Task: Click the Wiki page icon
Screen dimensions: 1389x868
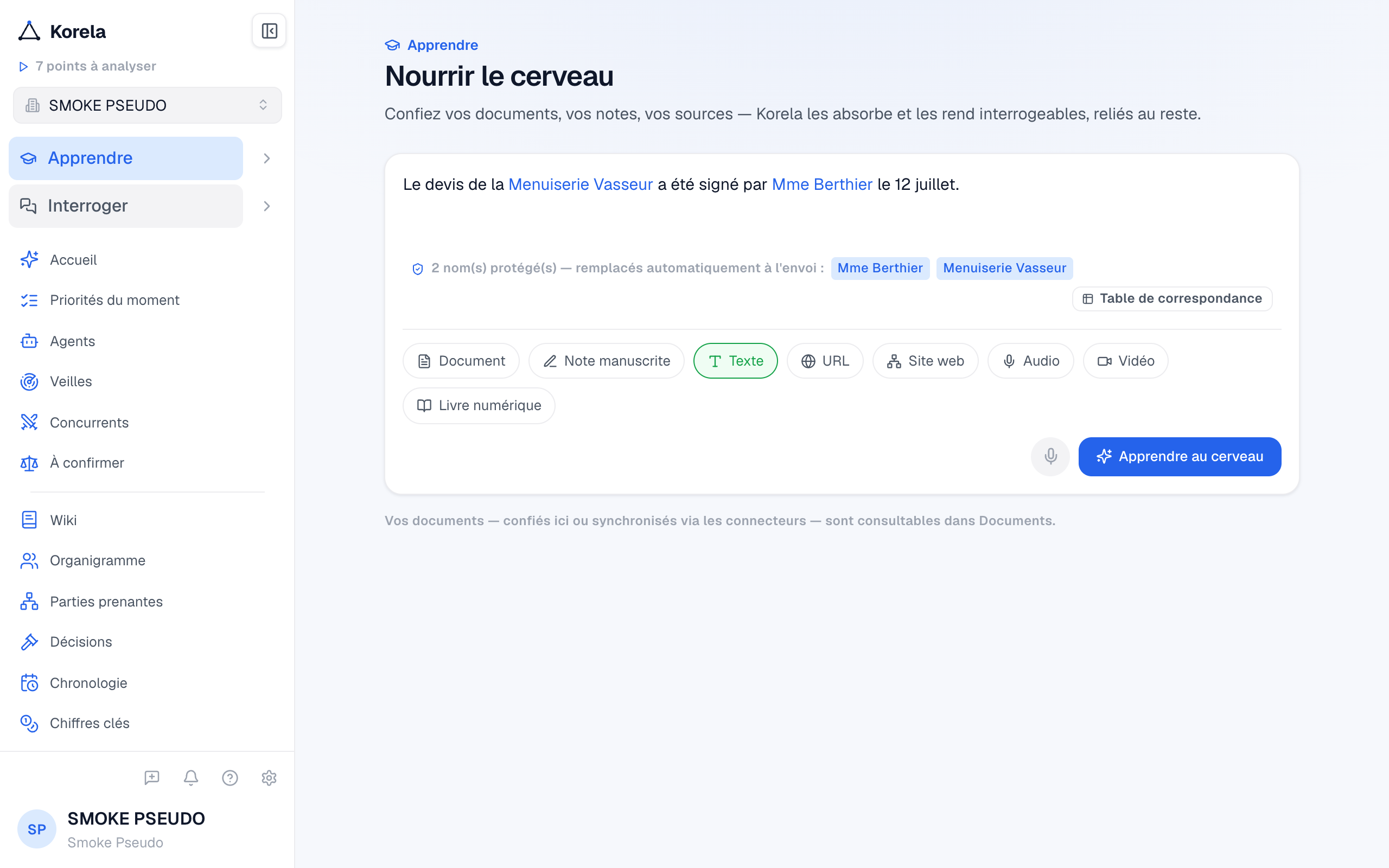Action: (x=29, y=520)
